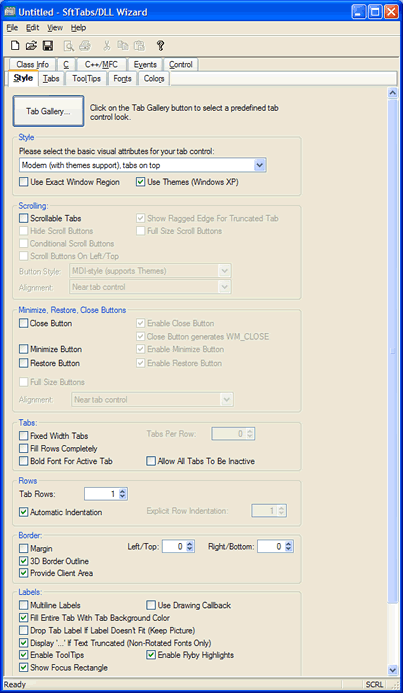Click the Print Preview toolbar icon

coord(68,45)
